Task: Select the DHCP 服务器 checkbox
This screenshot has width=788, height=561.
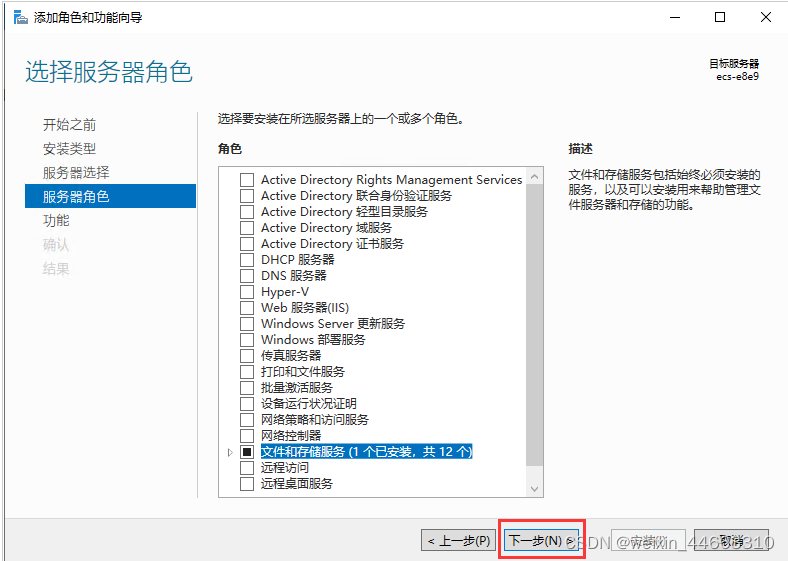Action: click(247, 260)
